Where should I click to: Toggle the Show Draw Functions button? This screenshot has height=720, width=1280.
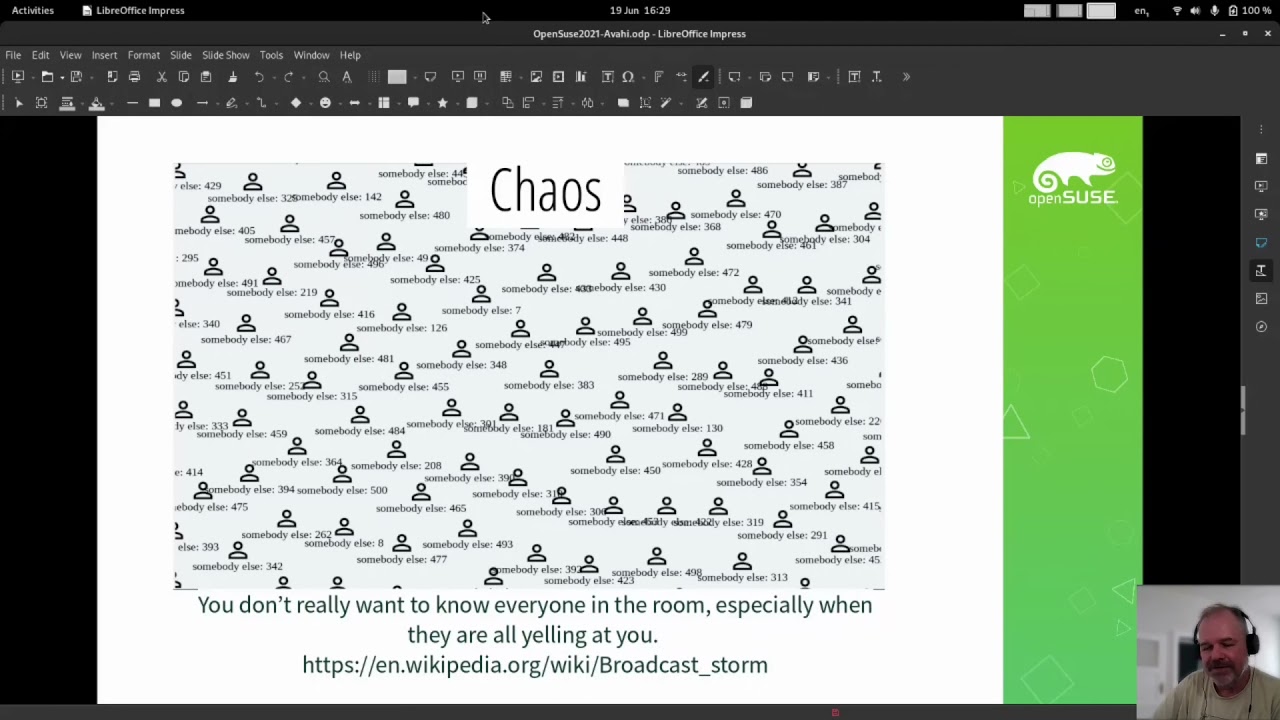[703, 76]
